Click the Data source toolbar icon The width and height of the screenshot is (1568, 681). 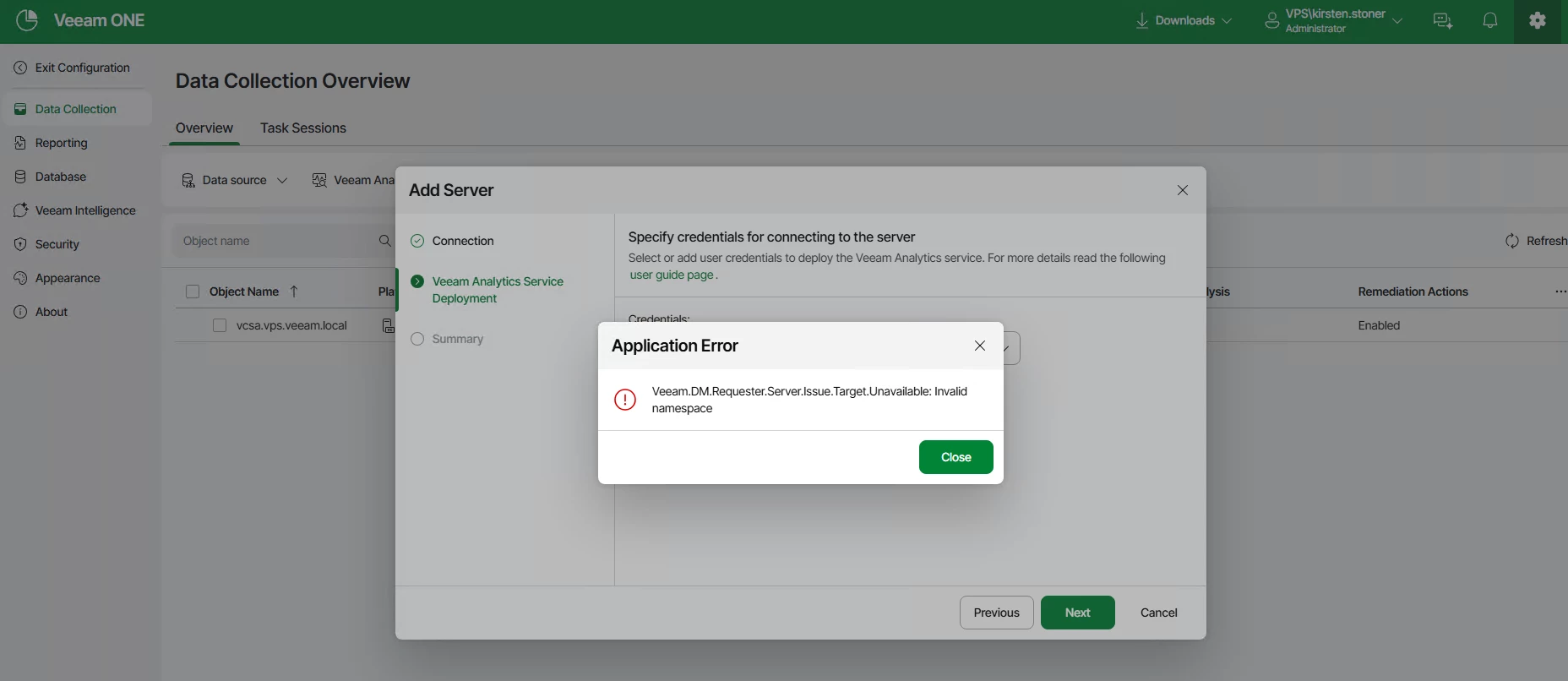188,180
